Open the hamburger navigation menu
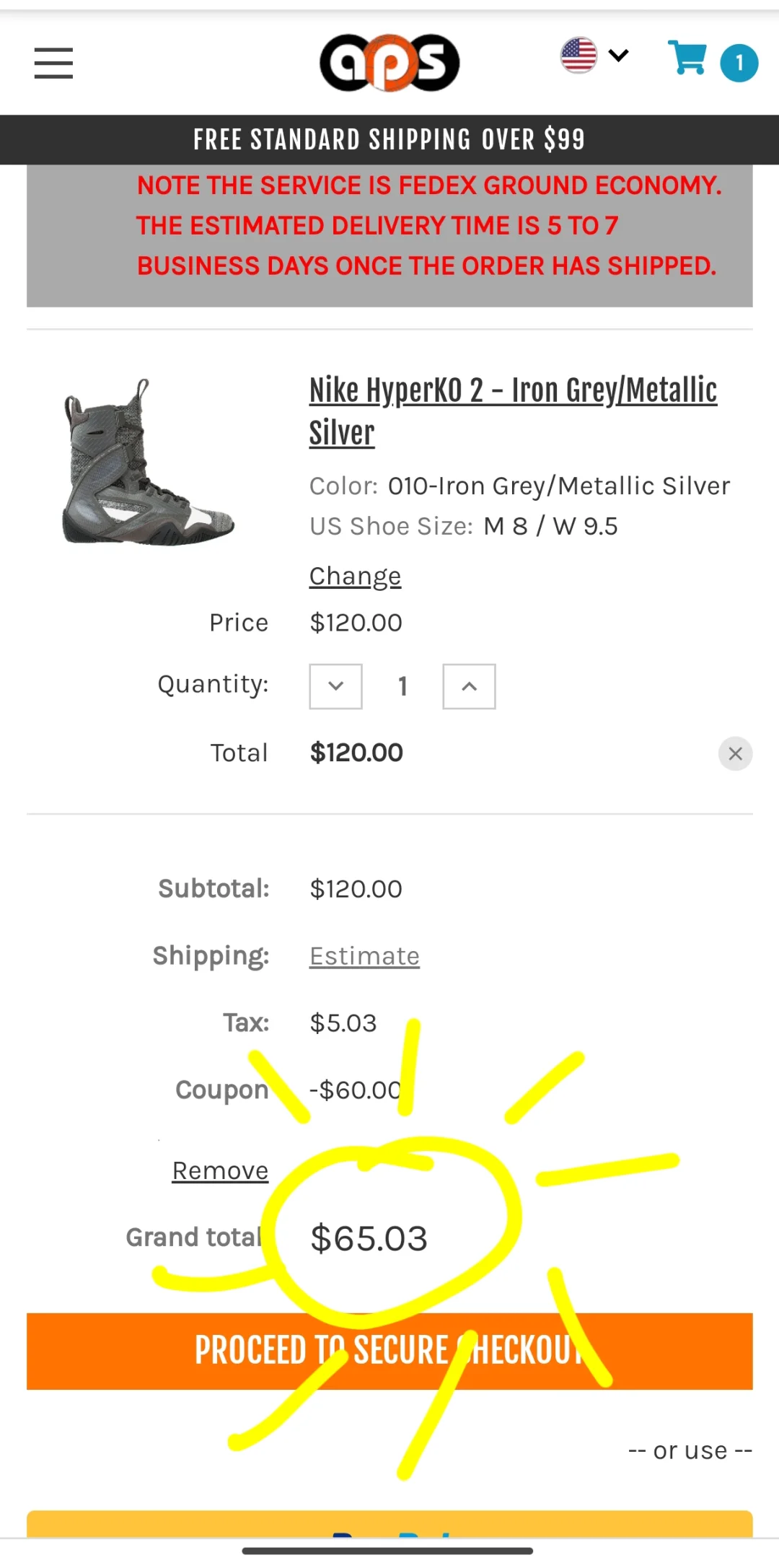779x1568 pixels. (53, 63)
